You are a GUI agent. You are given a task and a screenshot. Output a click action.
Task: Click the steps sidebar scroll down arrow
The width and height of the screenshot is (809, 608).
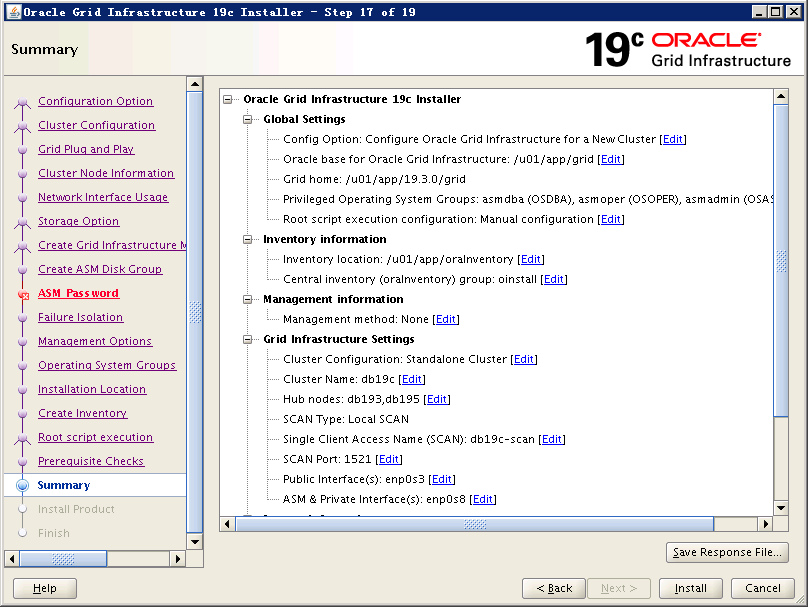(195, 542)
